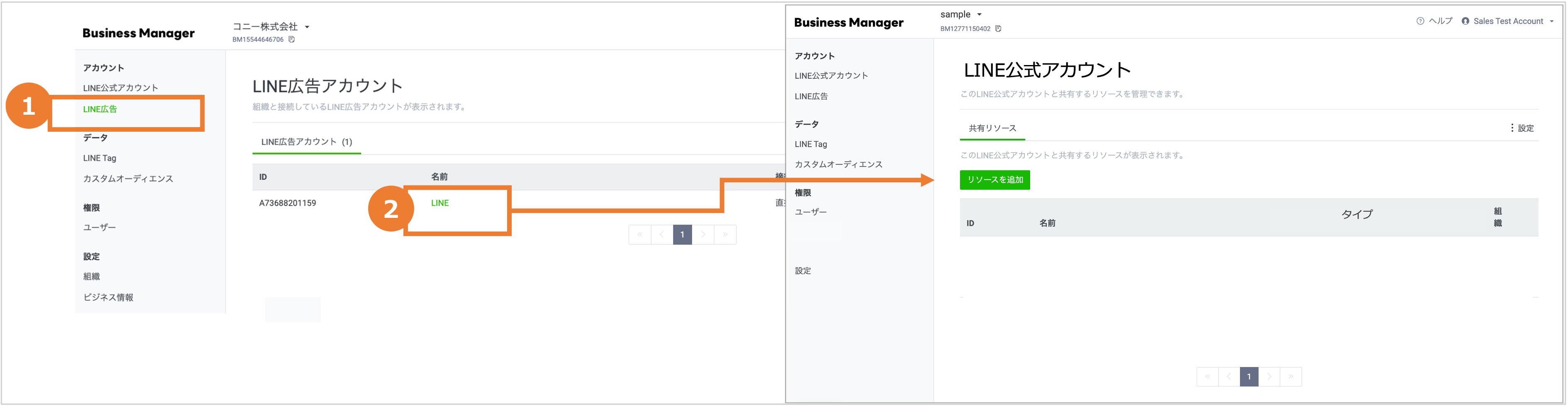The height and width of the screenshot is (406, 1568).
Task: Click ID column header in LINE広告アカウント table
Action: tap(263, 177)
